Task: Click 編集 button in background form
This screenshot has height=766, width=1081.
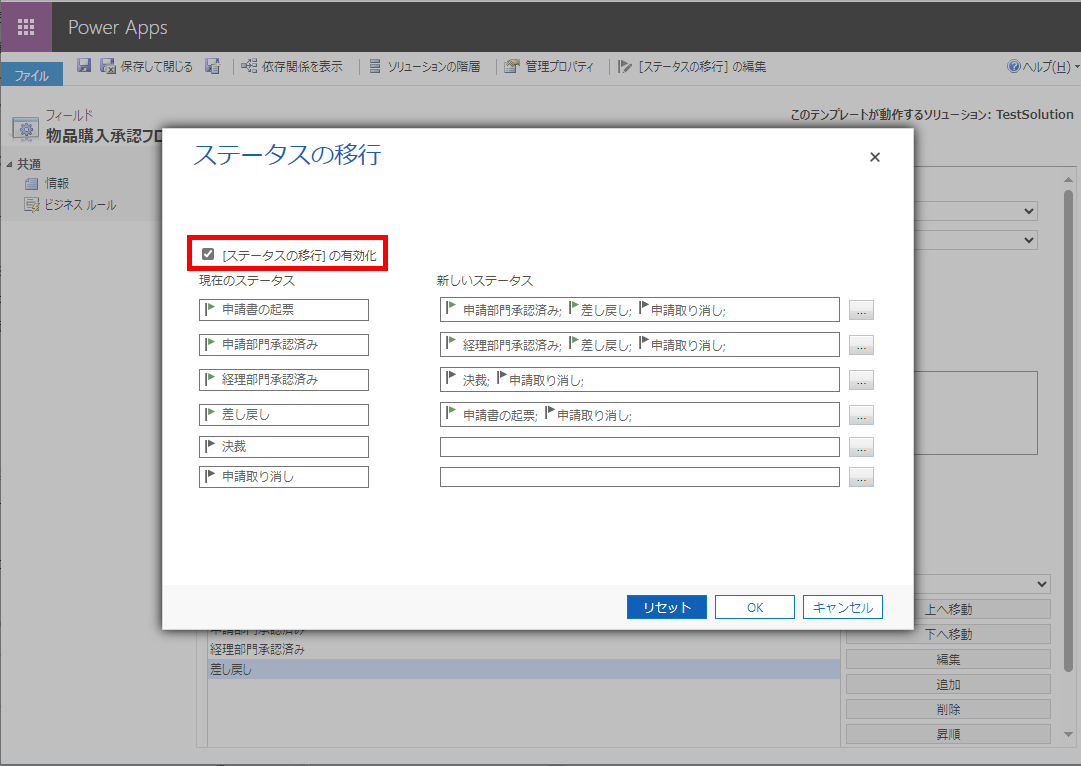Action: coord(948,659)
